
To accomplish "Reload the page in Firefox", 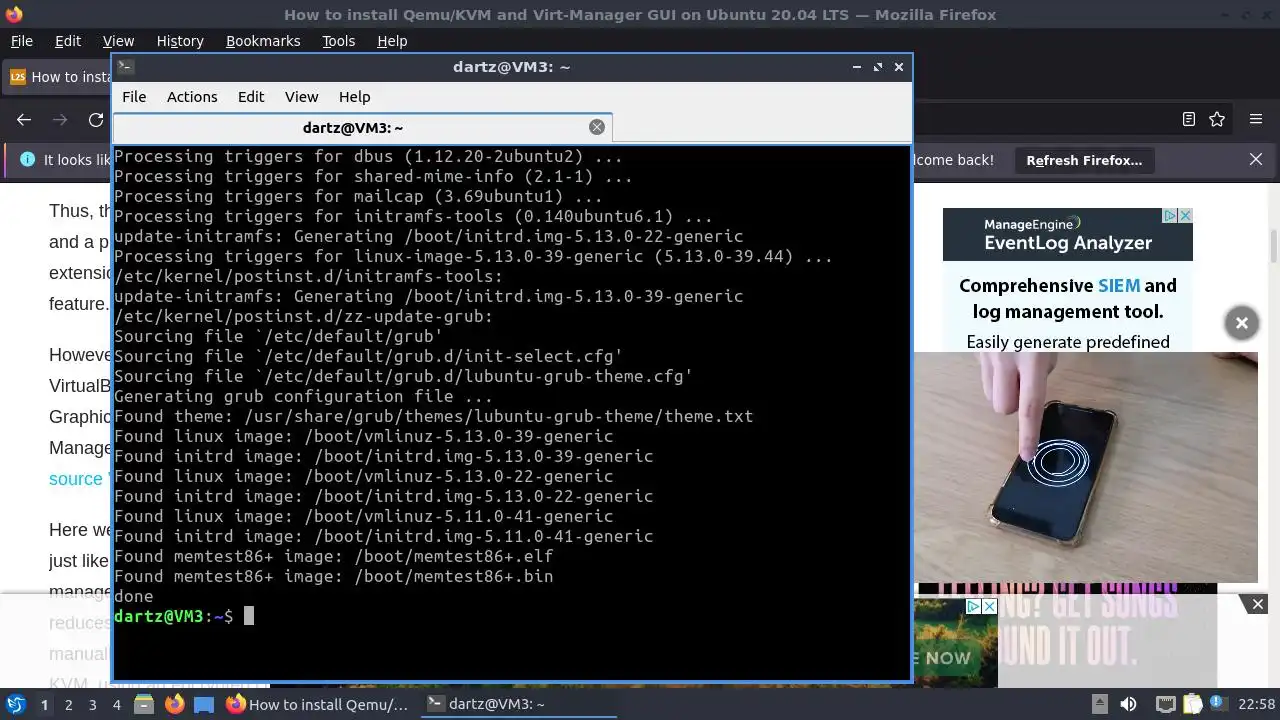I will tap(96, 120).
